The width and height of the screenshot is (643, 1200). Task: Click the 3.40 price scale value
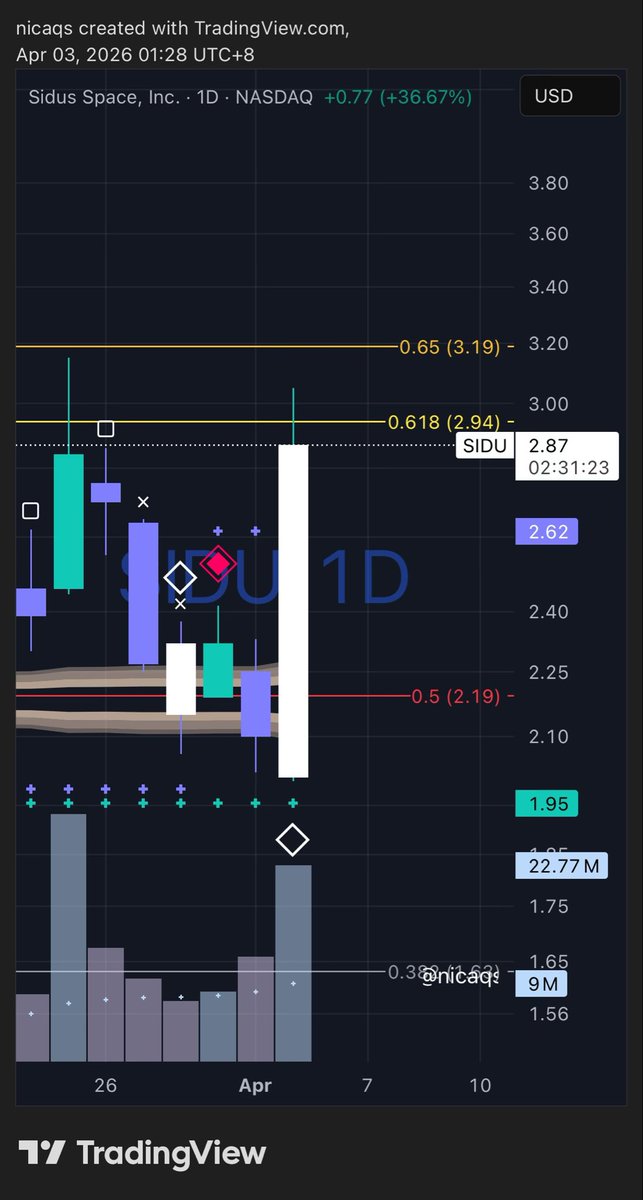tap(548, 288)
